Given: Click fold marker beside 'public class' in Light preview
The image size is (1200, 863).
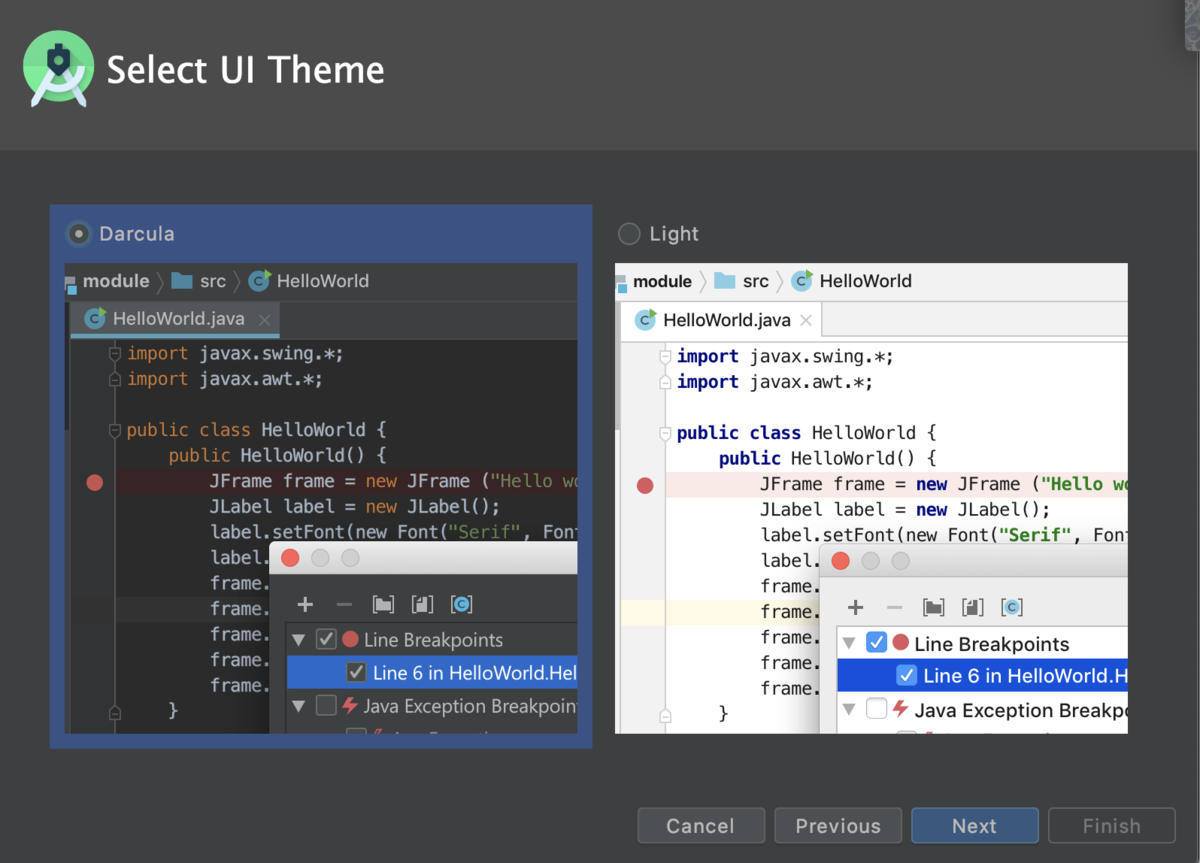Looking at the screenshot, I should pyautogui.click(x=665, y=433).
